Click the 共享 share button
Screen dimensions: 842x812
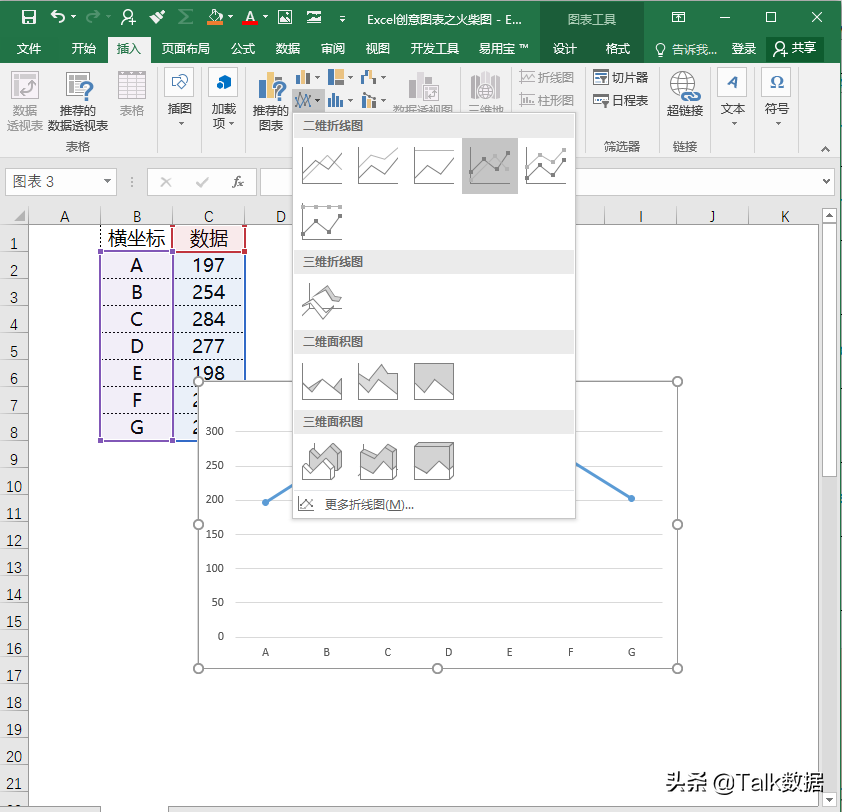click(x=795, y=49)
